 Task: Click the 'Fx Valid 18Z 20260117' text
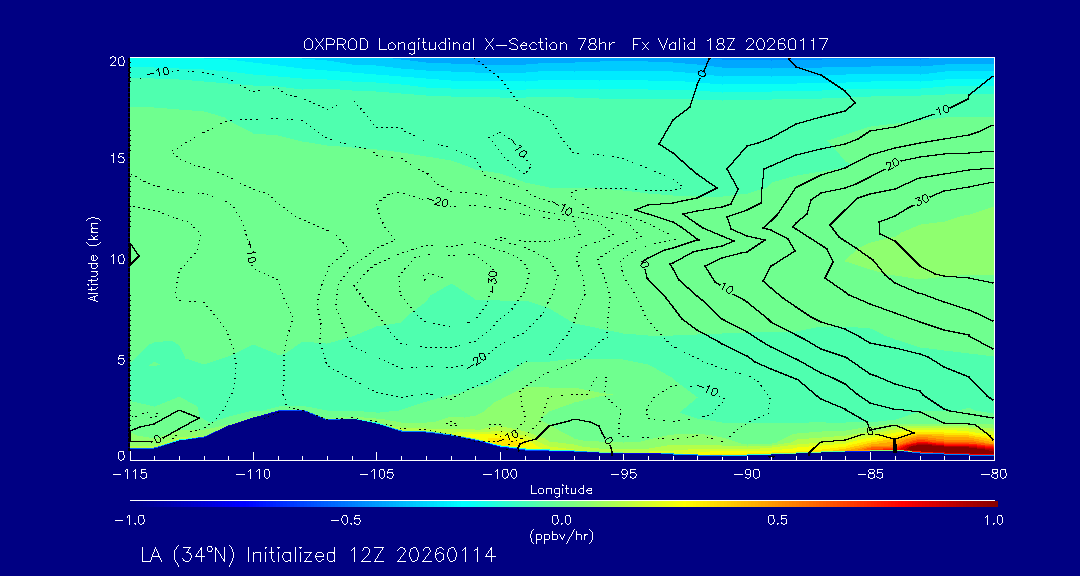click(x=731, y=45)
